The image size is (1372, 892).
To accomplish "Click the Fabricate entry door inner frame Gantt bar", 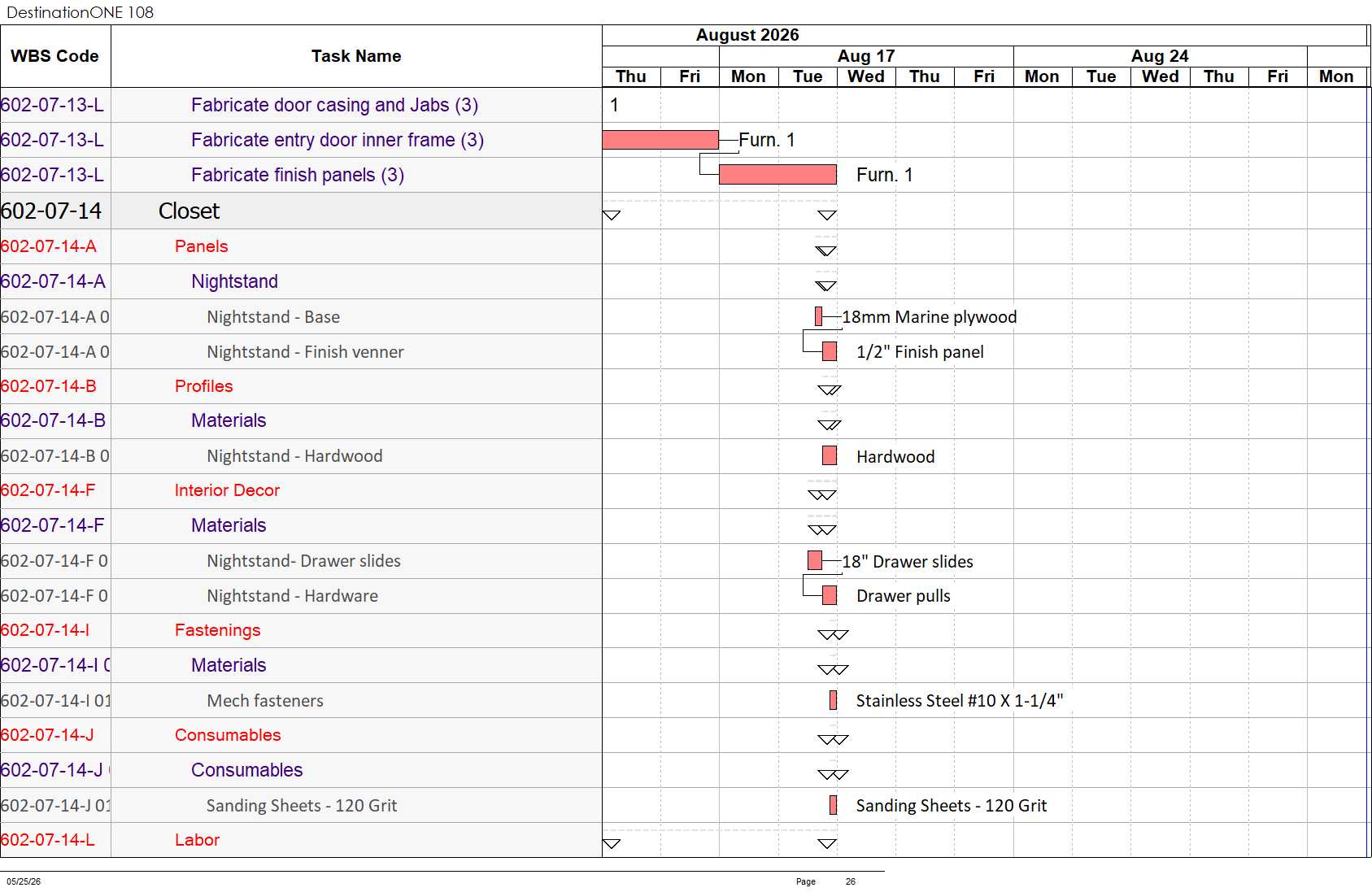I will (x=660, y=140).
